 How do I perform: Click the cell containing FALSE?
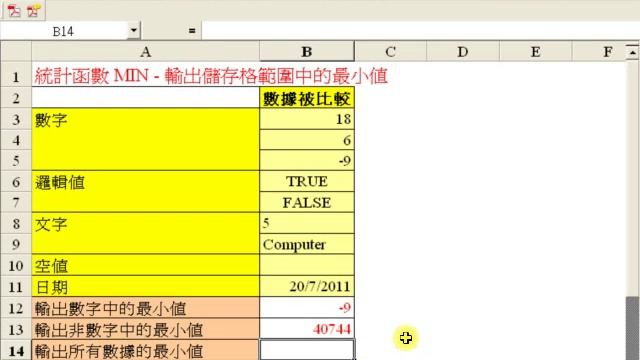(307, 202)
